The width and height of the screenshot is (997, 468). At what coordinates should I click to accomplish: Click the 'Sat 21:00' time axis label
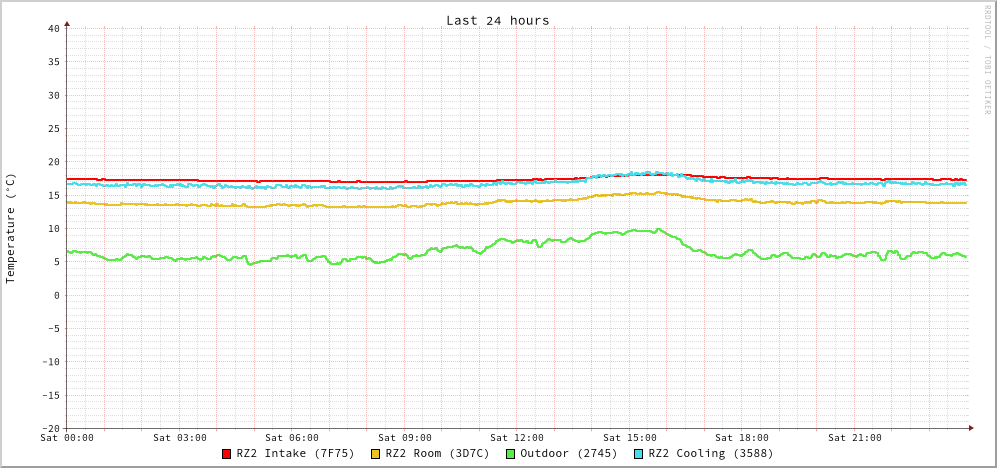pyautogui.click(x=855, y=438)
